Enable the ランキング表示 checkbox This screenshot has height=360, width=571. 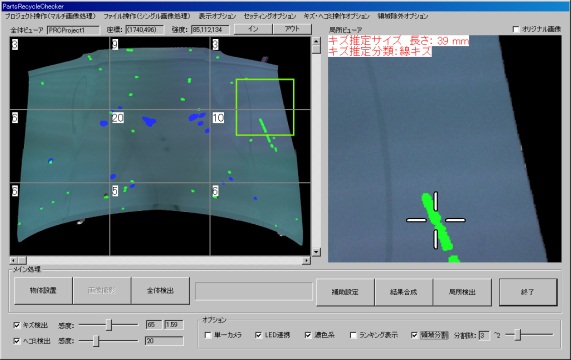click(x=353, y=335)
